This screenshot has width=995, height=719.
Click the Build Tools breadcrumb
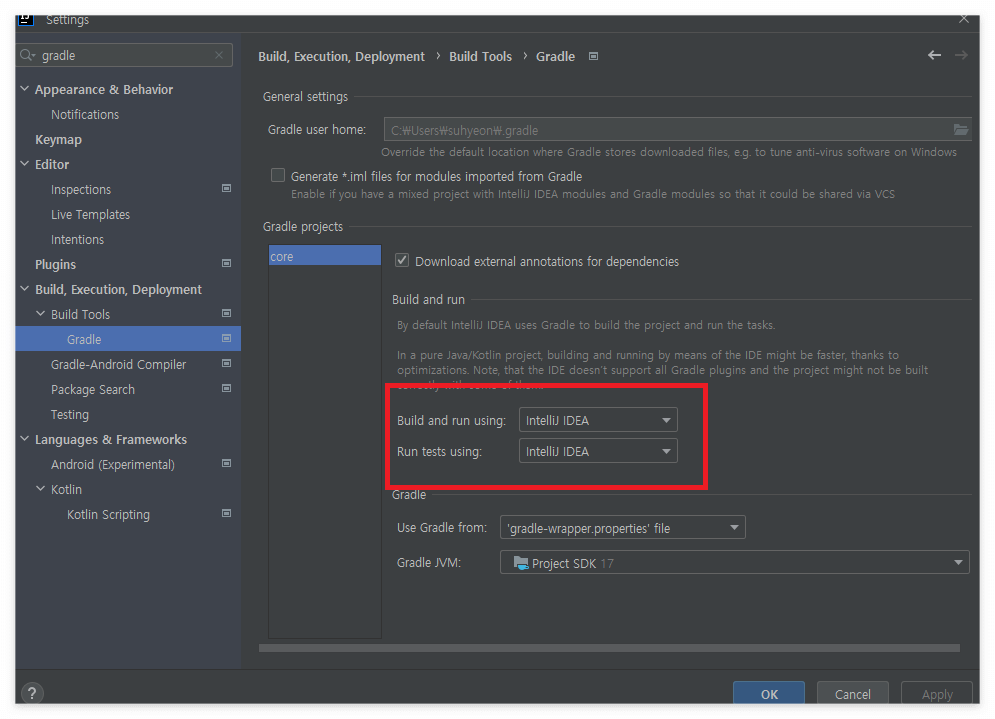point(480,56)
